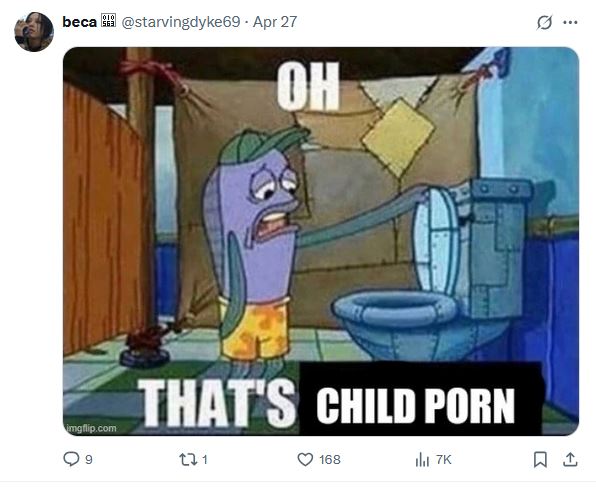Click the repost count of 1
The width and height of the screenshot is (596, 488).
pyautogui.click(x=205, y=460)
